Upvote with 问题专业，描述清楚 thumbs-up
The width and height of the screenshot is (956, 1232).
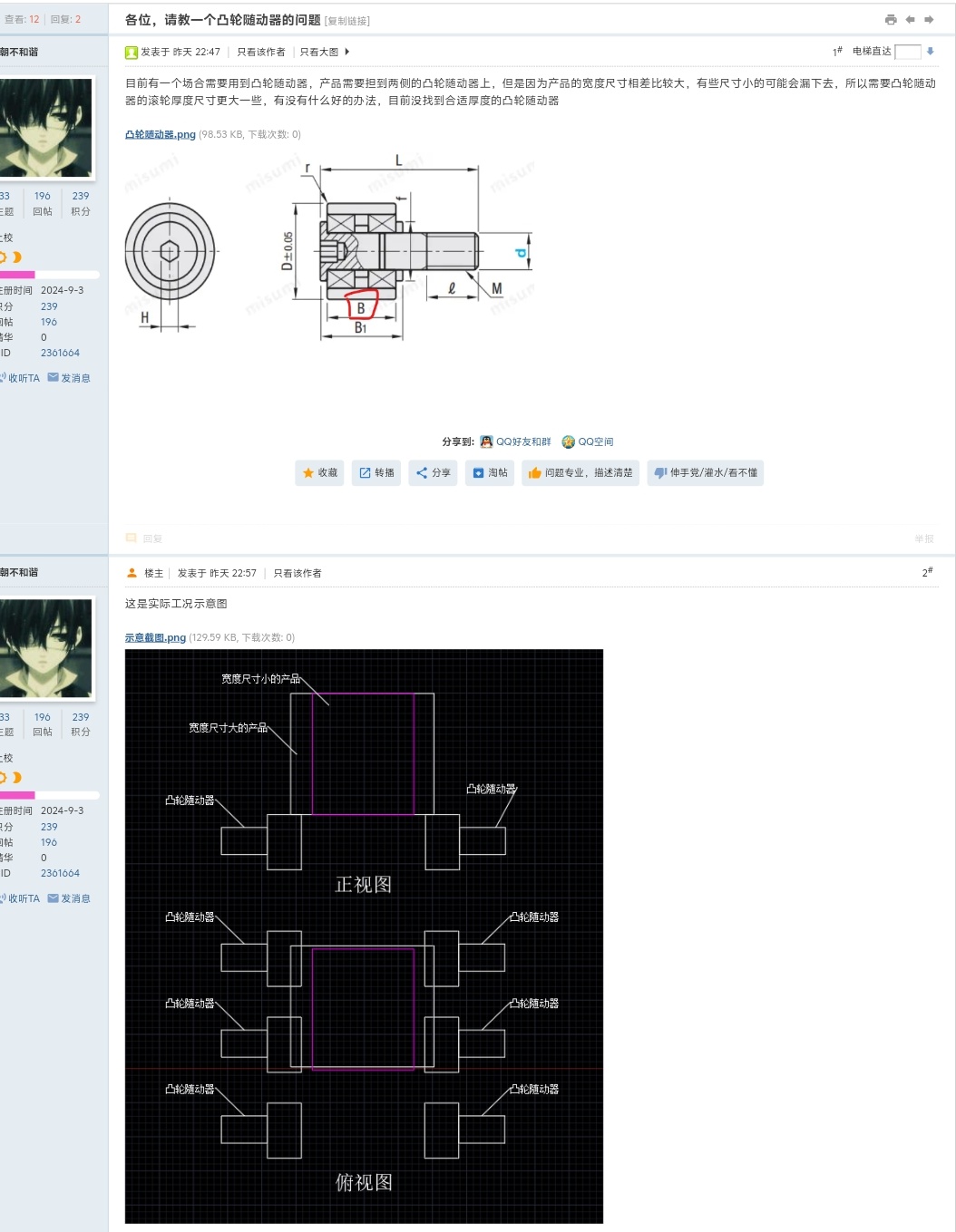tap(580, 473)
